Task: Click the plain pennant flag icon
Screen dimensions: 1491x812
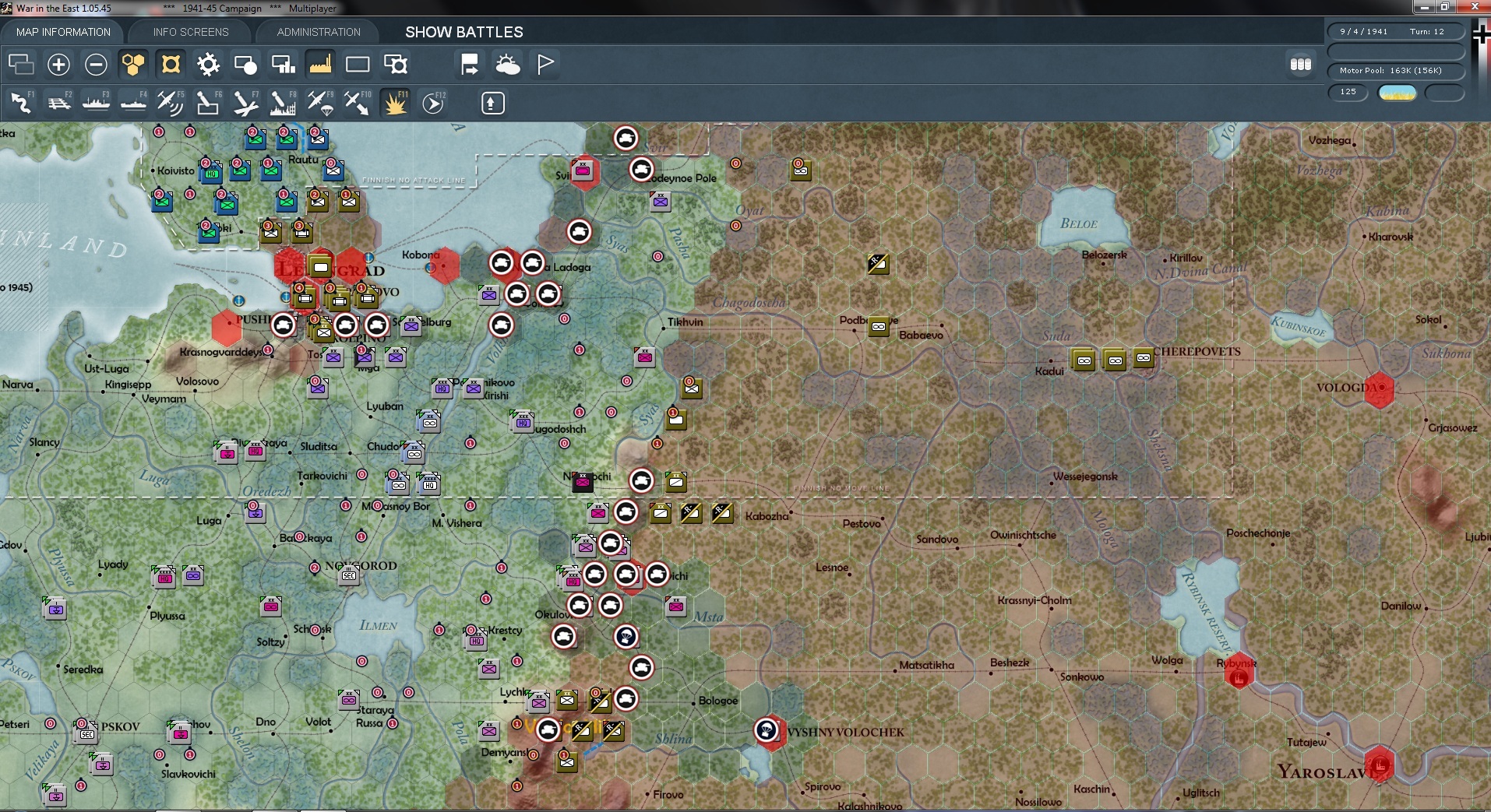Action: point(545,65)
